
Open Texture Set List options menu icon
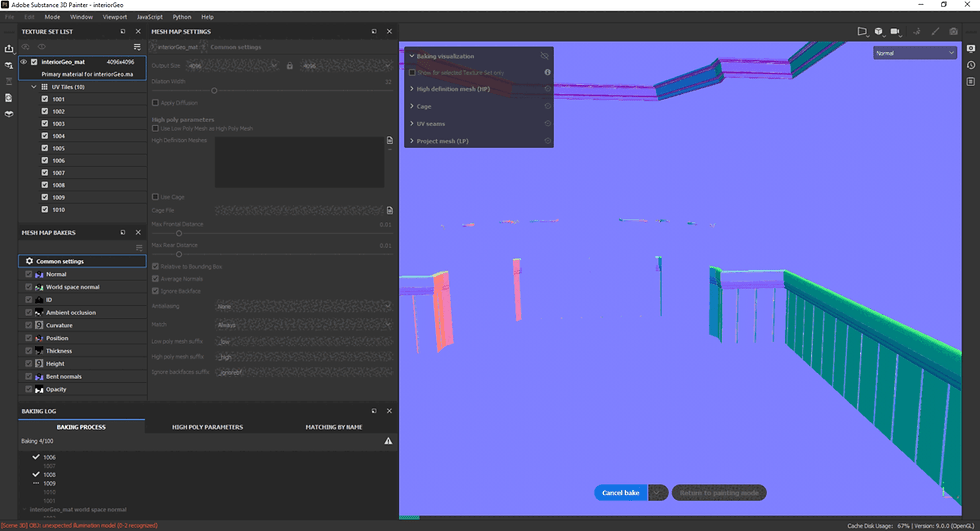click(x=137, y=47)
